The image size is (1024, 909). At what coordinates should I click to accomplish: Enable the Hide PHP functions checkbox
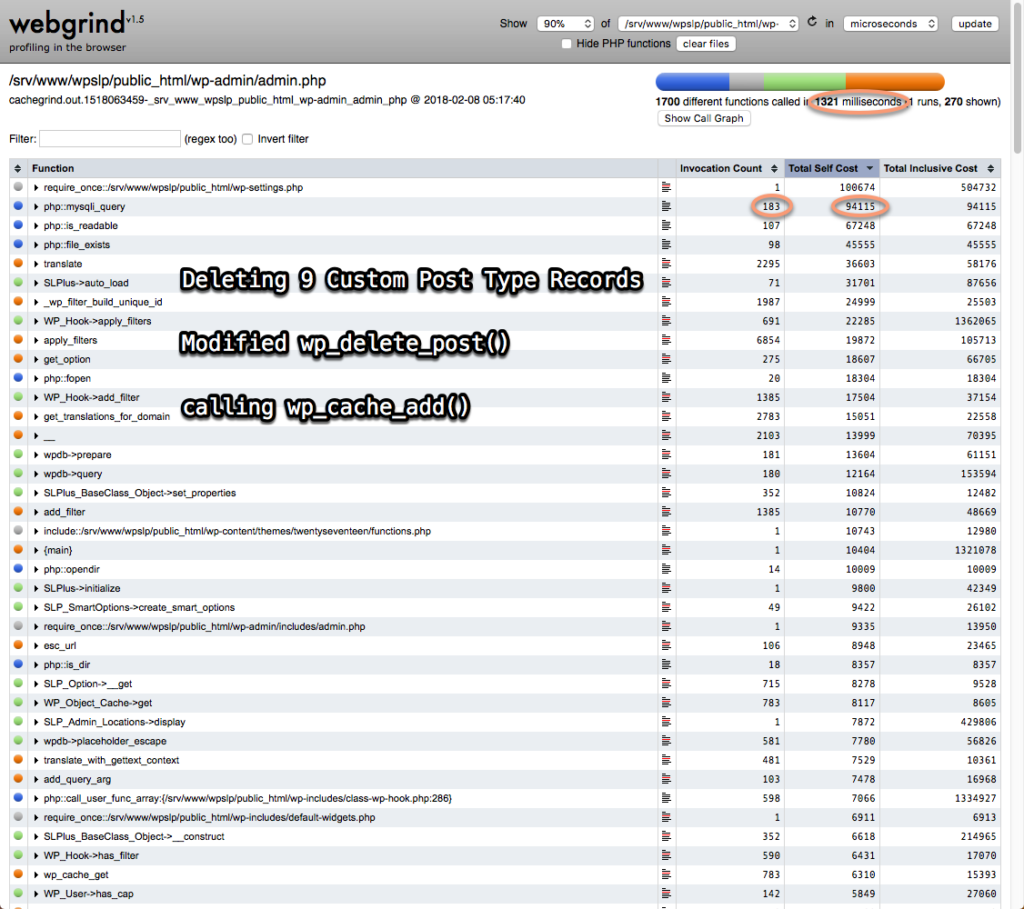[x=567, y=44]
